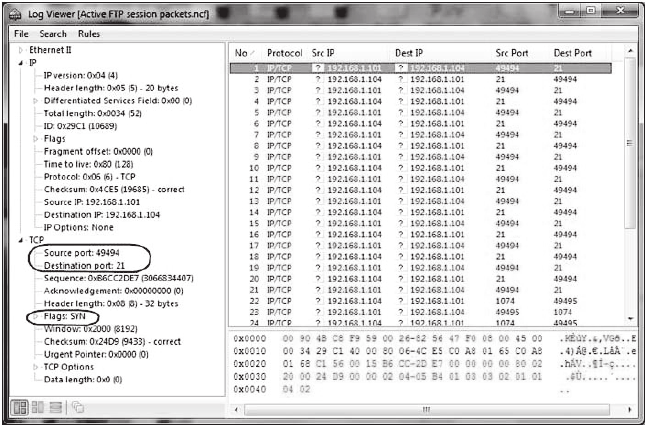Image resolution: width=646 pixels, height=425 pixels.
Task: Click the stacked windows icon in bottom toolbar
Action: coord(78,407)
